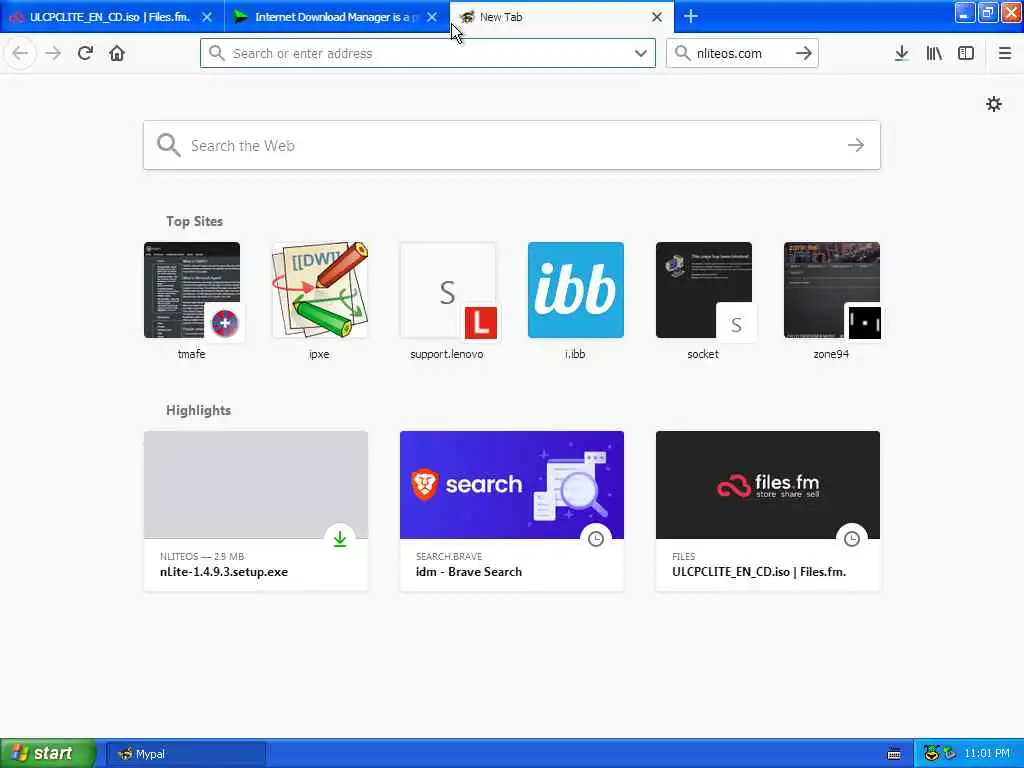Click the second notification area tray icon
Viewport: 1024px width, 768px height.
tap(949, 754)
